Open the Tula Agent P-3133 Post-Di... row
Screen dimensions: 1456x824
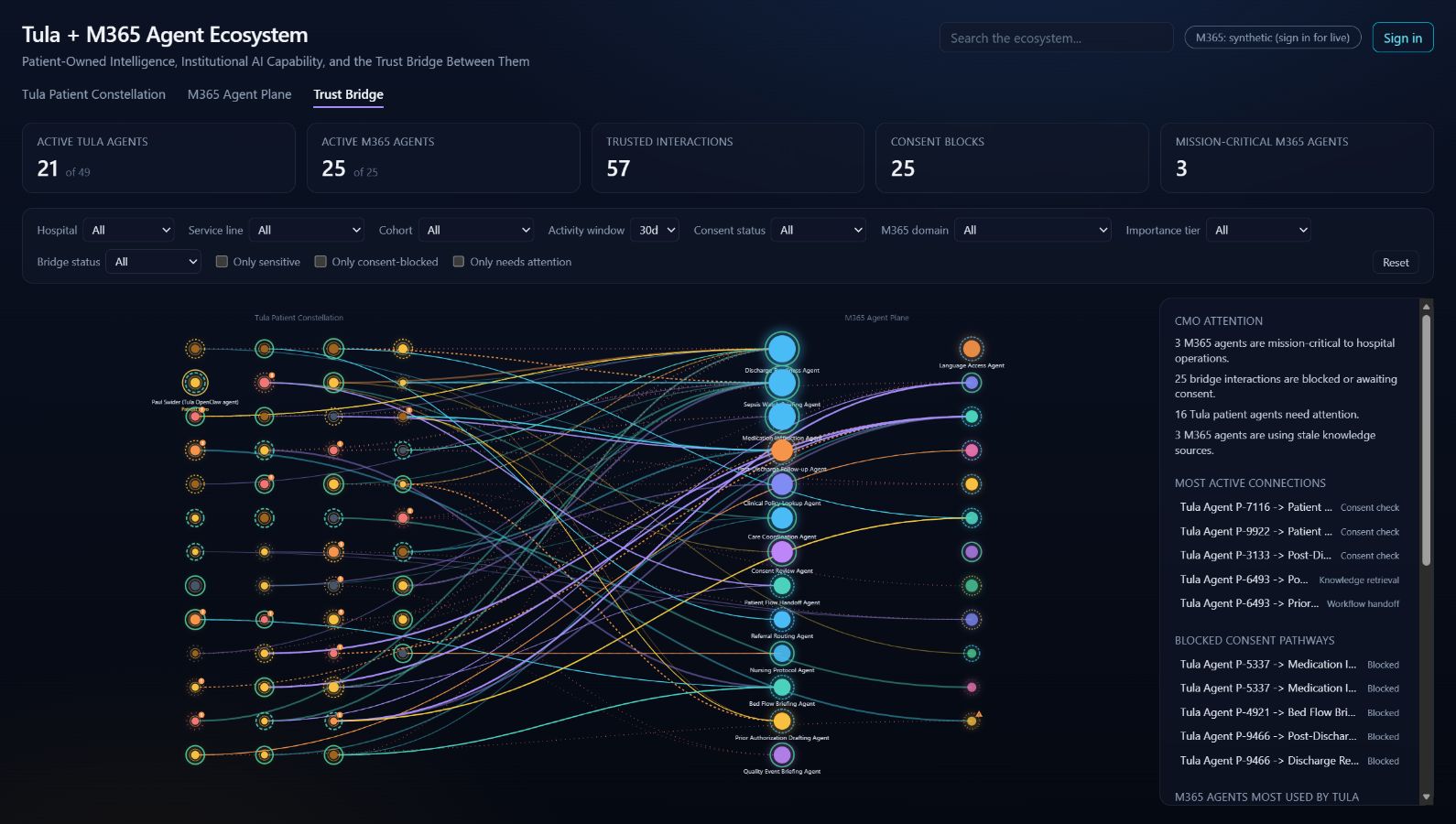pyautogui.click(x=1289, y=555)
